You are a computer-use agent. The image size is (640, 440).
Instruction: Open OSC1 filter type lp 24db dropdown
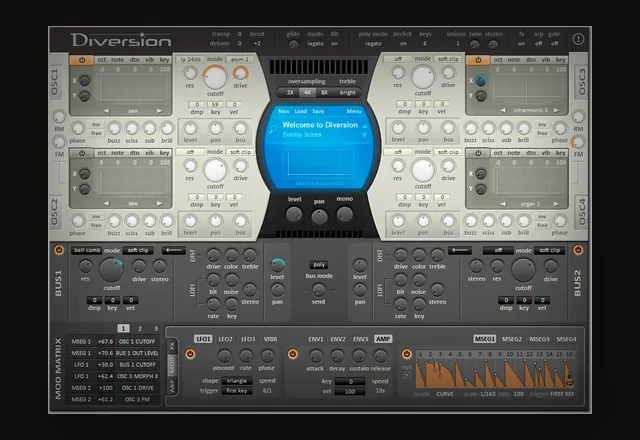pos(191,59)
